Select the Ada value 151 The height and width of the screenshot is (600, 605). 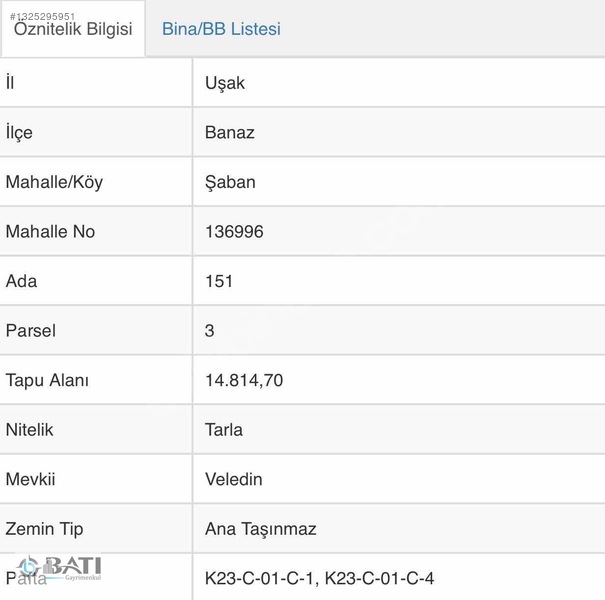(x=219, y=281)
